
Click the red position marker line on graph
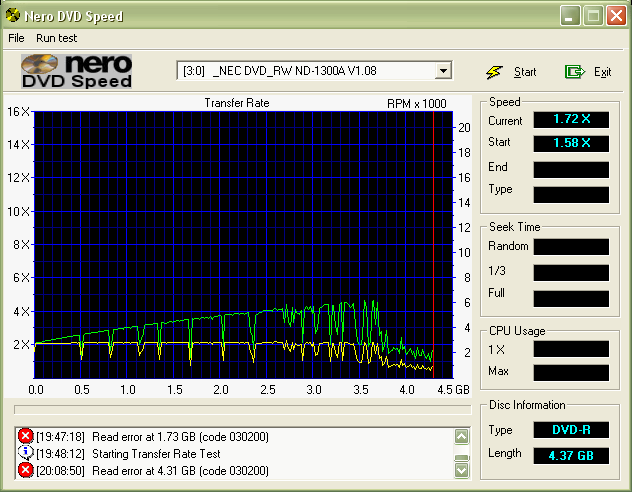[433, 245]
